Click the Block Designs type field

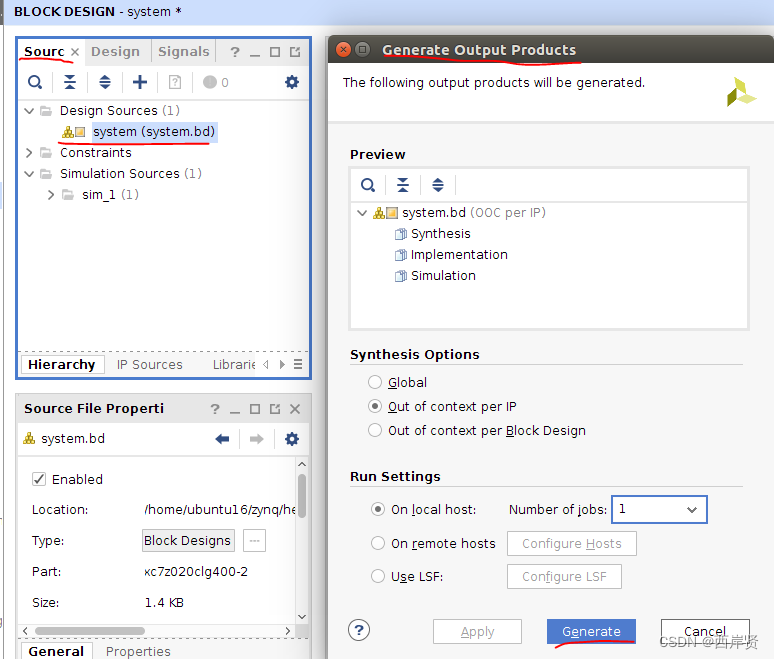click(x=188, y=541)
